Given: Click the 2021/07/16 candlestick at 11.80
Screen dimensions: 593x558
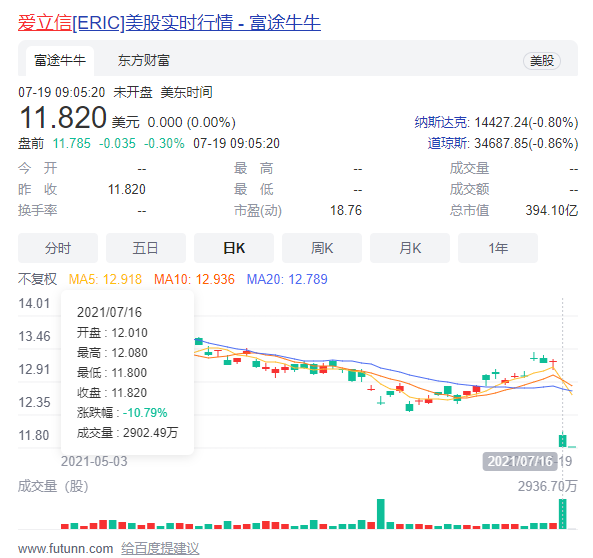Looking at the screenshot, I should pyautogui.click(x=563, y=440).
